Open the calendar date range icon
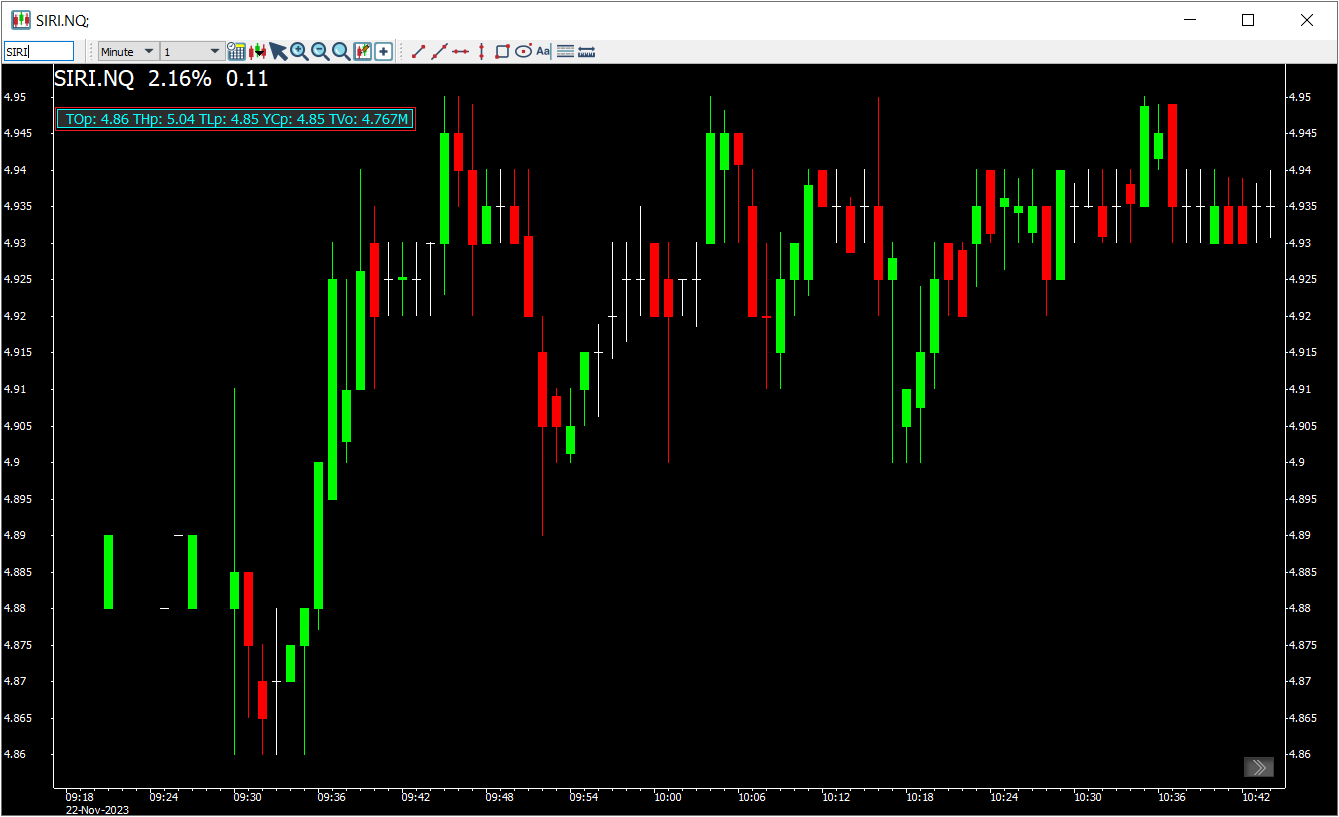The height and width of the screenshot is (817, 1339). [x=237, y=51]
